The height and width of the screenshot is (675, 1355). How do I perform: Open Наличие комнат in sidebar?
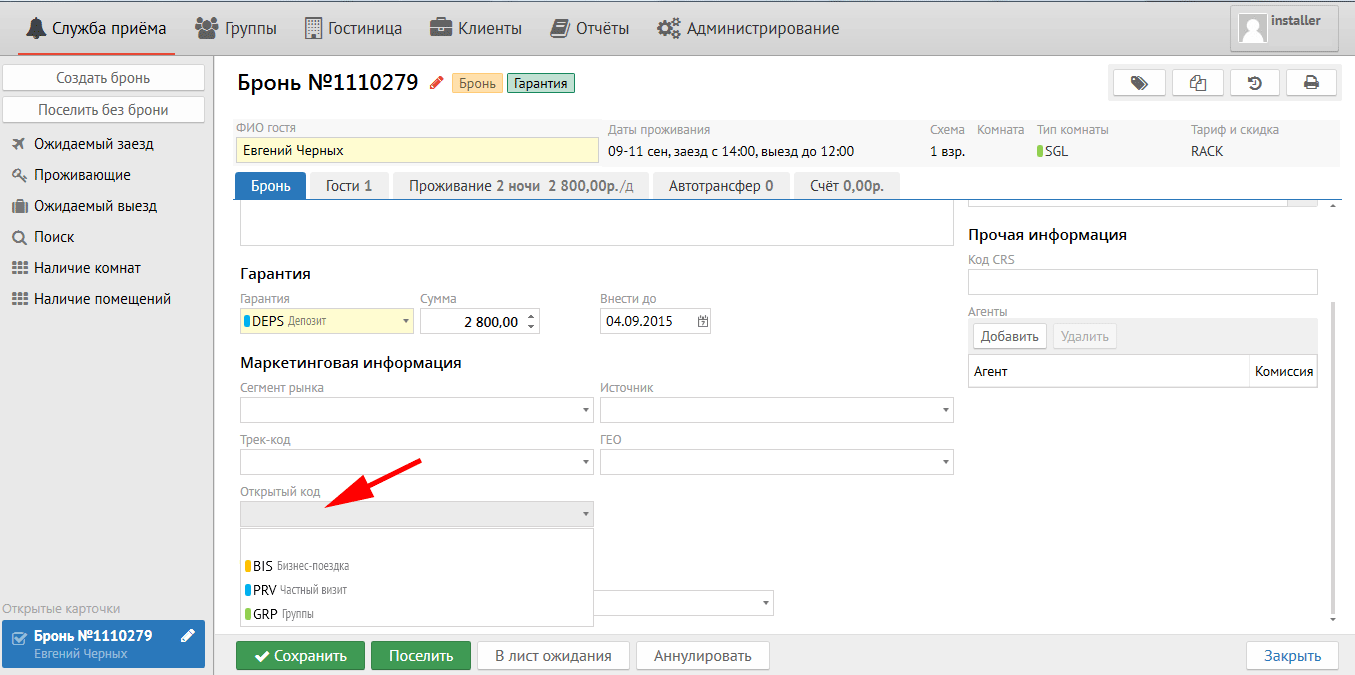pyautogui.click(x=87, y=268)
